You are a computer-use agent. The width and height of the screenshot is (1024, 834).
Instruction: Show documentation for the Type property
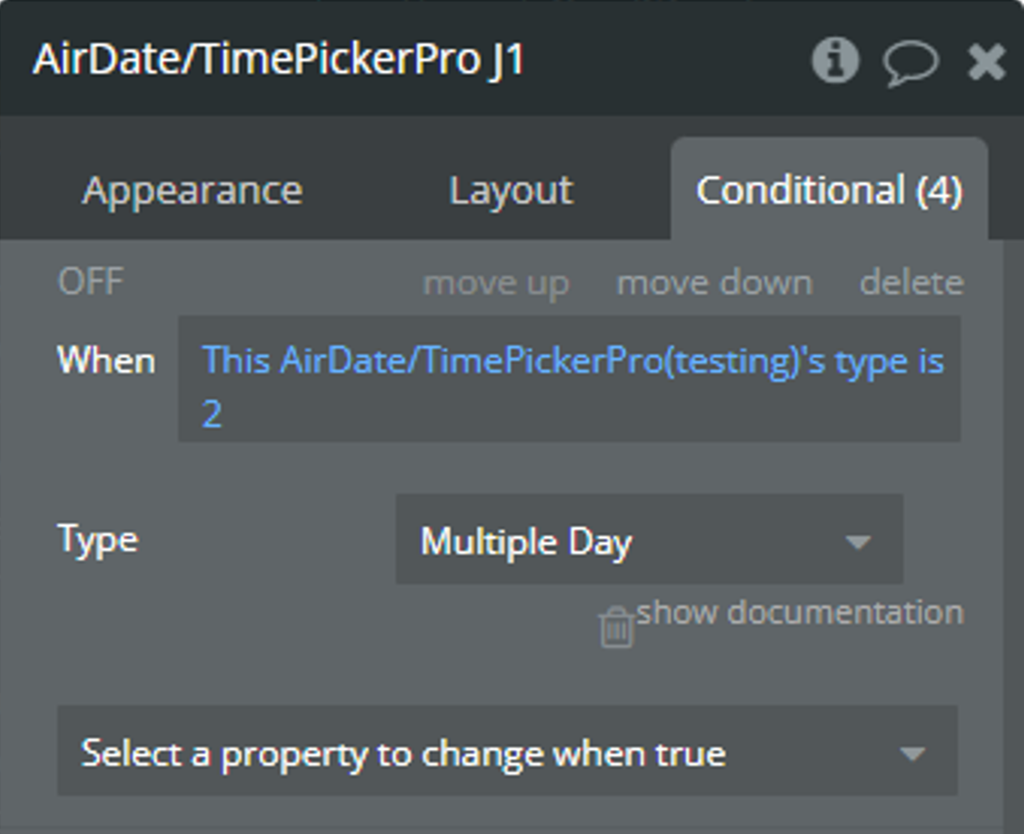(x=800, y=612)
